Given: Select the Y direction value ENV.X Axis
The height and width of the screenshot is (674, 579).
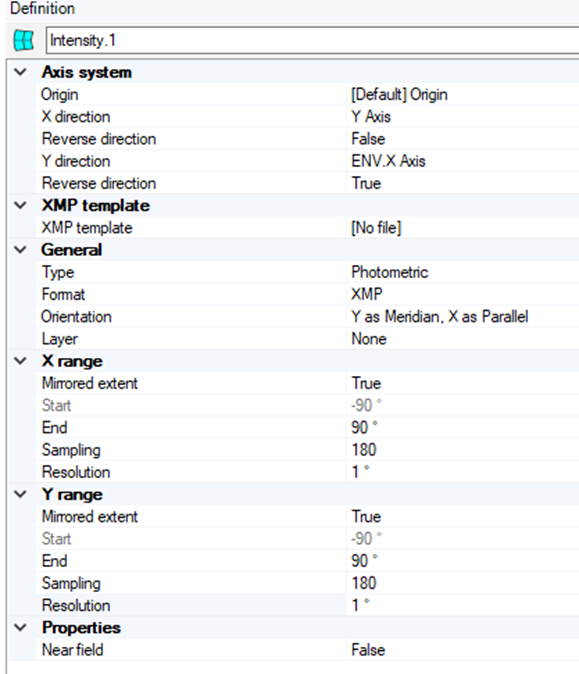Looking at the screenshot, I should [463, 161].
